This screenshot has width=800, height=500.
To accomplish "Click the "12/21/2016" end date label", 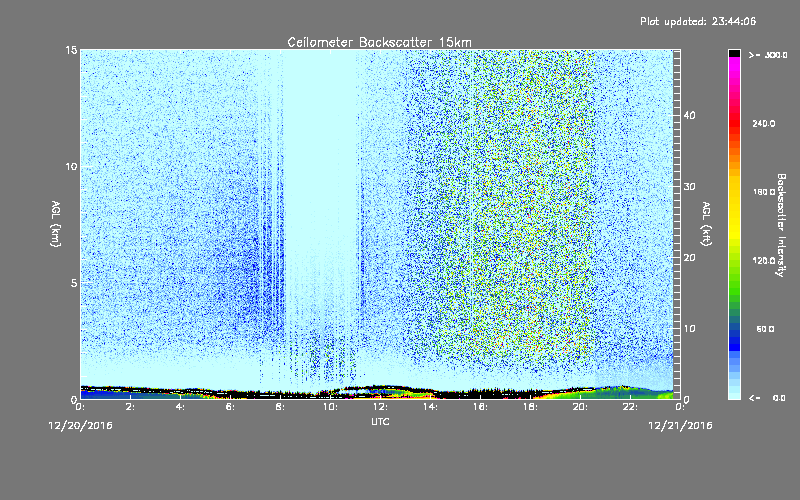I will [680, 426].
